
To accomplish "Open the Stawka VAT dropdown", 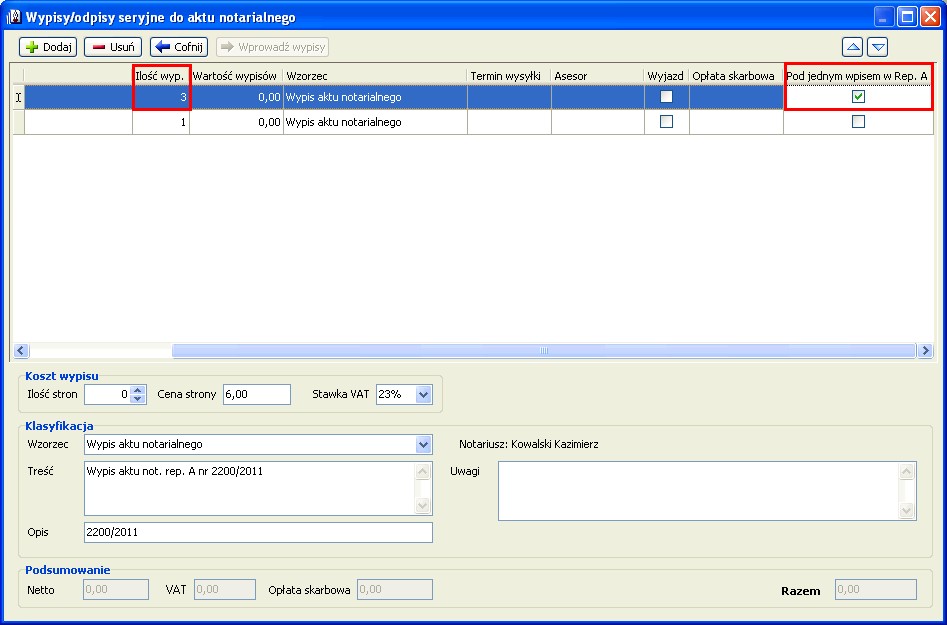I will tap(423, 395).
